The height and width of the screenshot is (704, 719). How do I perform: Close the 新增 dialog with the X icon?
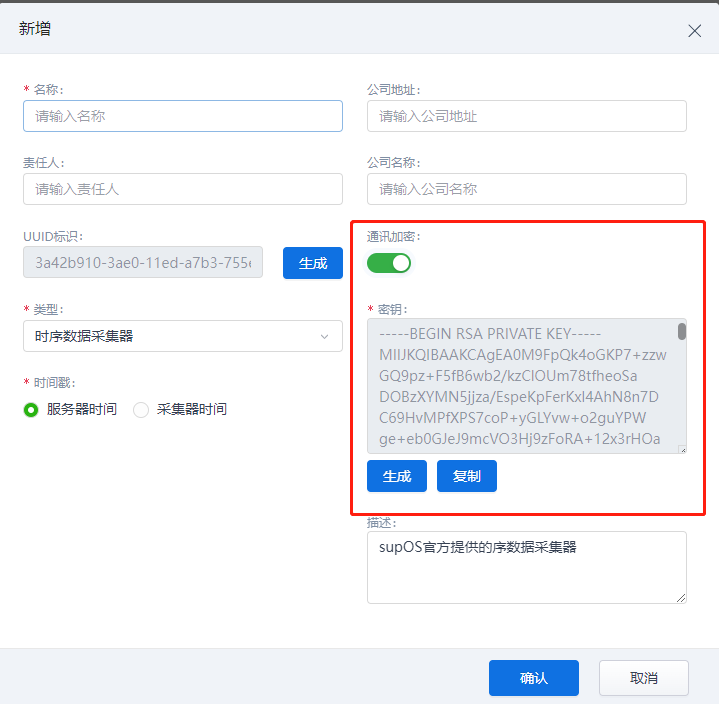click(x=694, y=31)
